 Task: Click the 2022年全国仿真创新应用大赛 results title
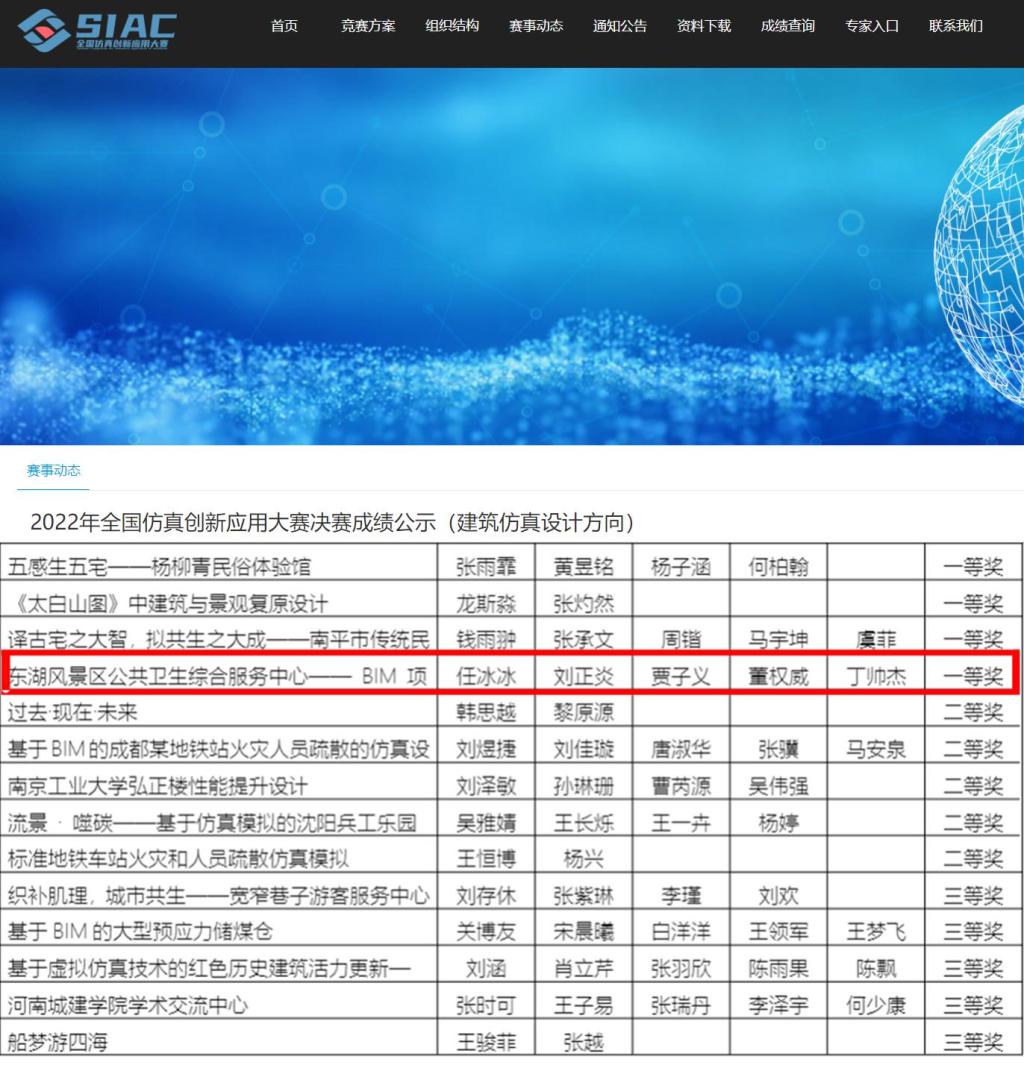click(x=332, y=522)
